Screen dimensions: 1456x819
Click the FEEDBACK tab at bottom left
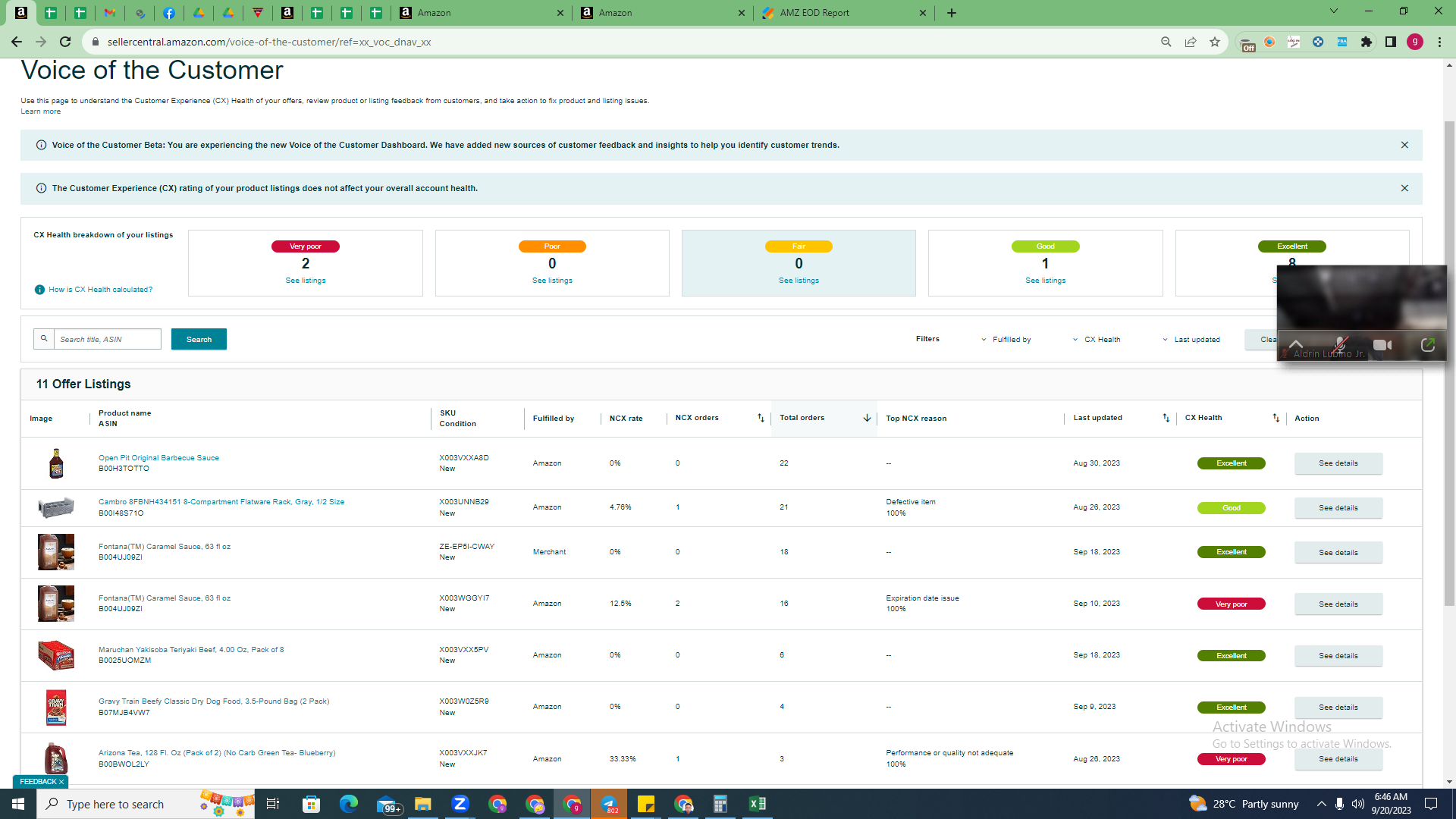[41, 782]
